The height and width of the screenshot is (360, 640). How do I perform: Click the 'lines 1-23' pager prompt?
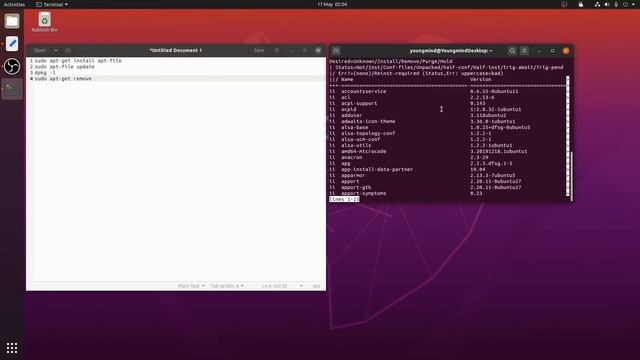pyautogui.click(x=344, y=199)
